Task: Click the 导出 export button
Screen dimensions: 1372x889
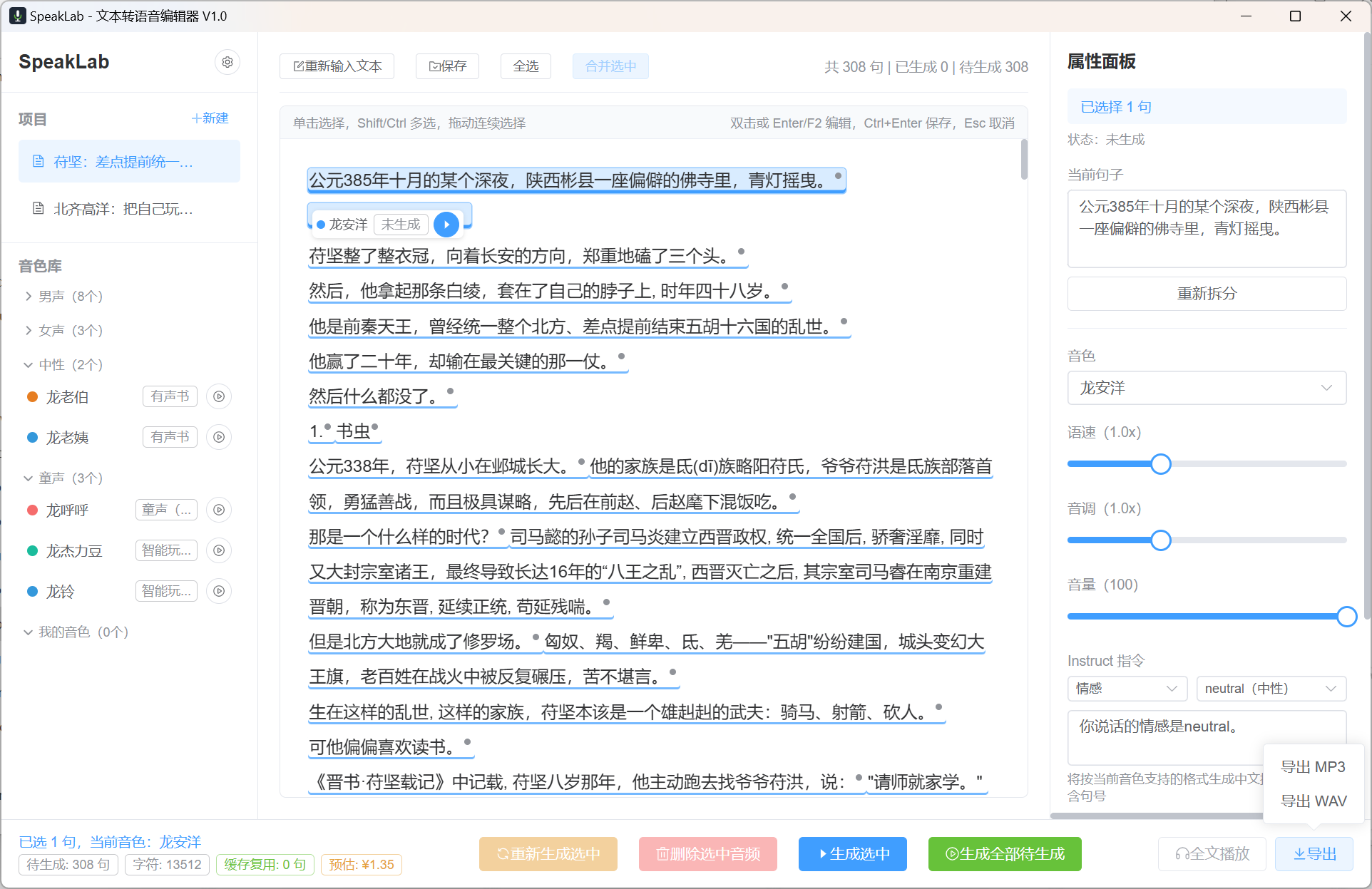Action: tap(1314, 854)
